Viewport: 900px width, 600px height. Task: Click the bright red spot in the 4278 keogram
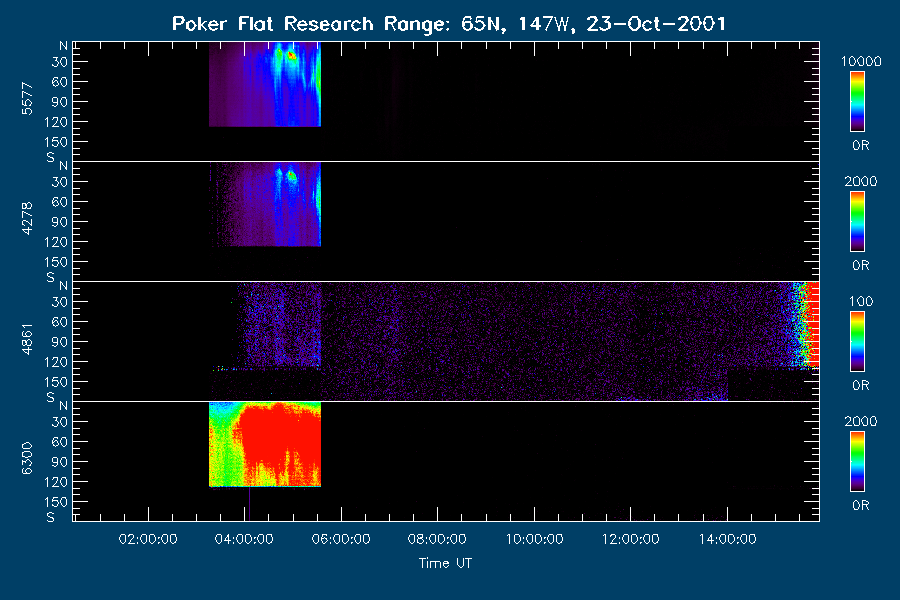point(292,175)
